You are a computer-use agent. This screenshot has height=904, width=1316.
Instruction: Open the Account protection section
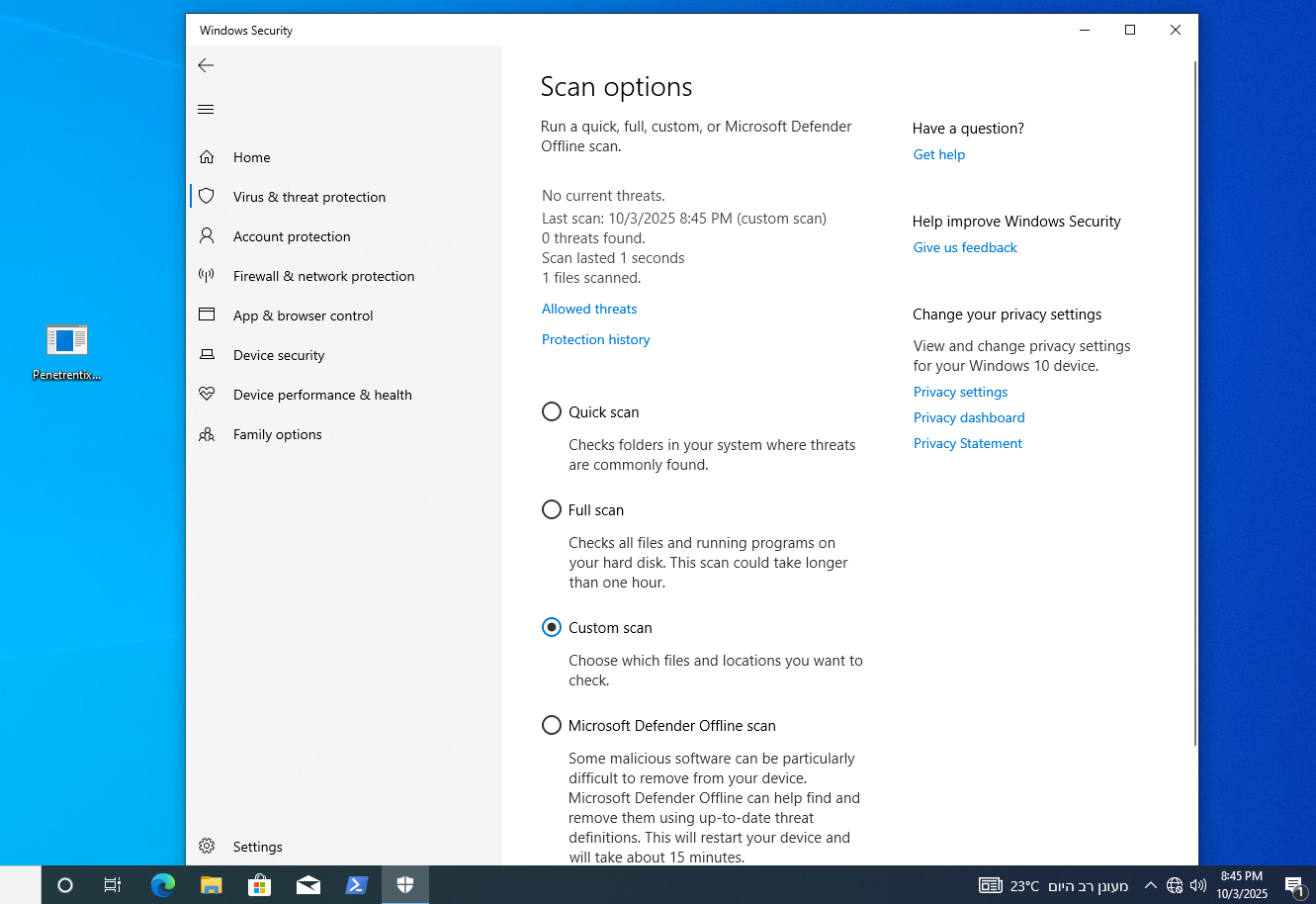tap(291, 236)
